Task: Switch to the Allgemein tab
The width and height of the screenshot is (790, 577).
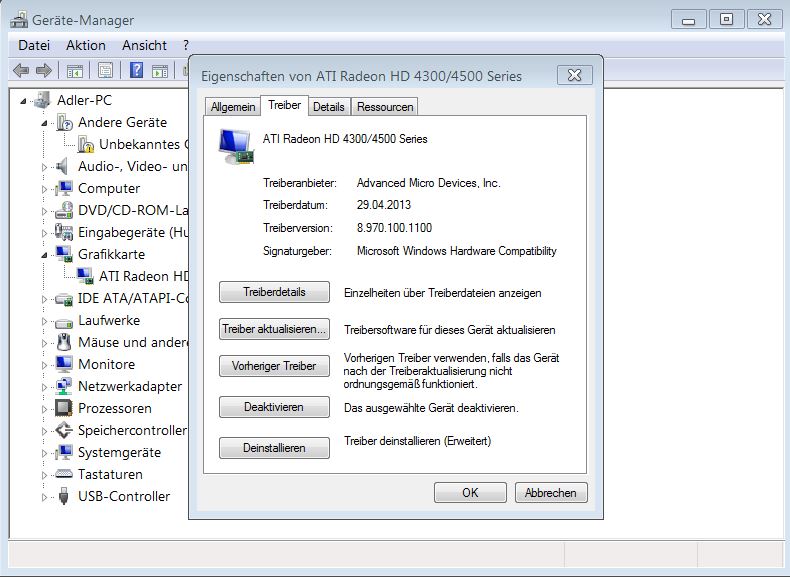Action: (233, 106)
